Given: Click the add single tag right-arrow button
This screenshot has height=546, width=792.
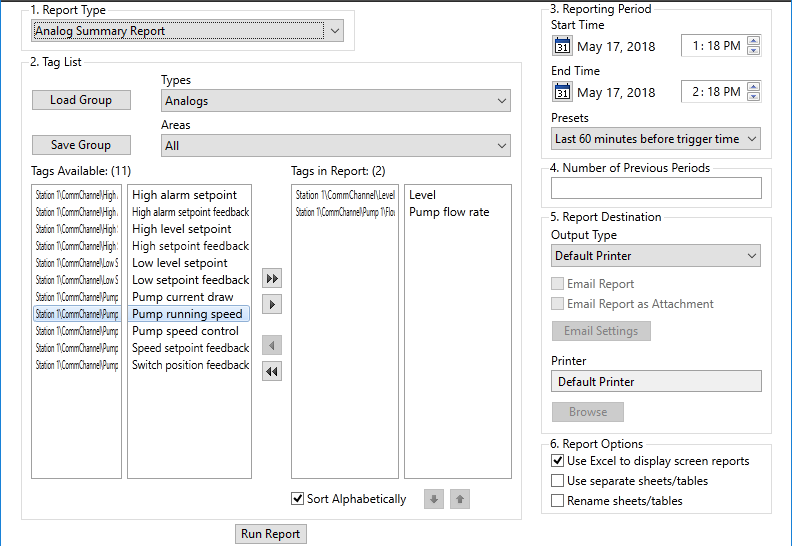Looking at the screenshot, I should (272, 304).
